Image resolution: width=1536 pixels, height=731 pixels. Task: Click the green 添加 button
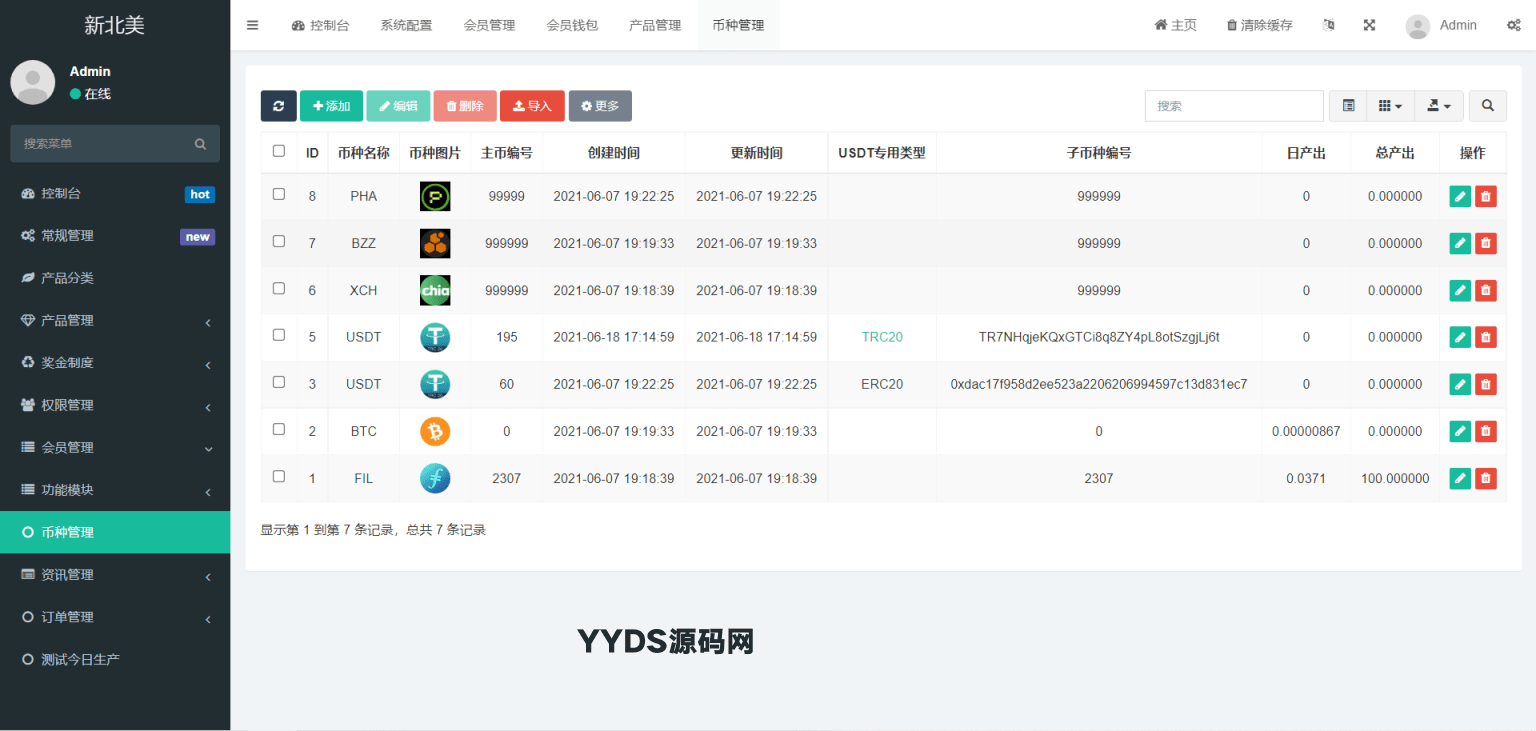point(331,106)
